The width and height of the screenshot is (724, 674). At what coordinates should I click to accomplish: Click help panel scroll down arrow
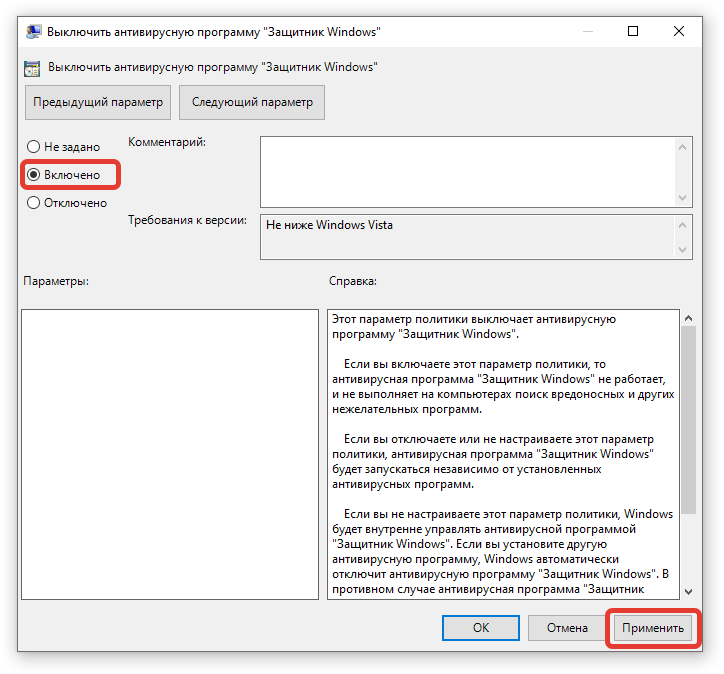tap(688, 591)
